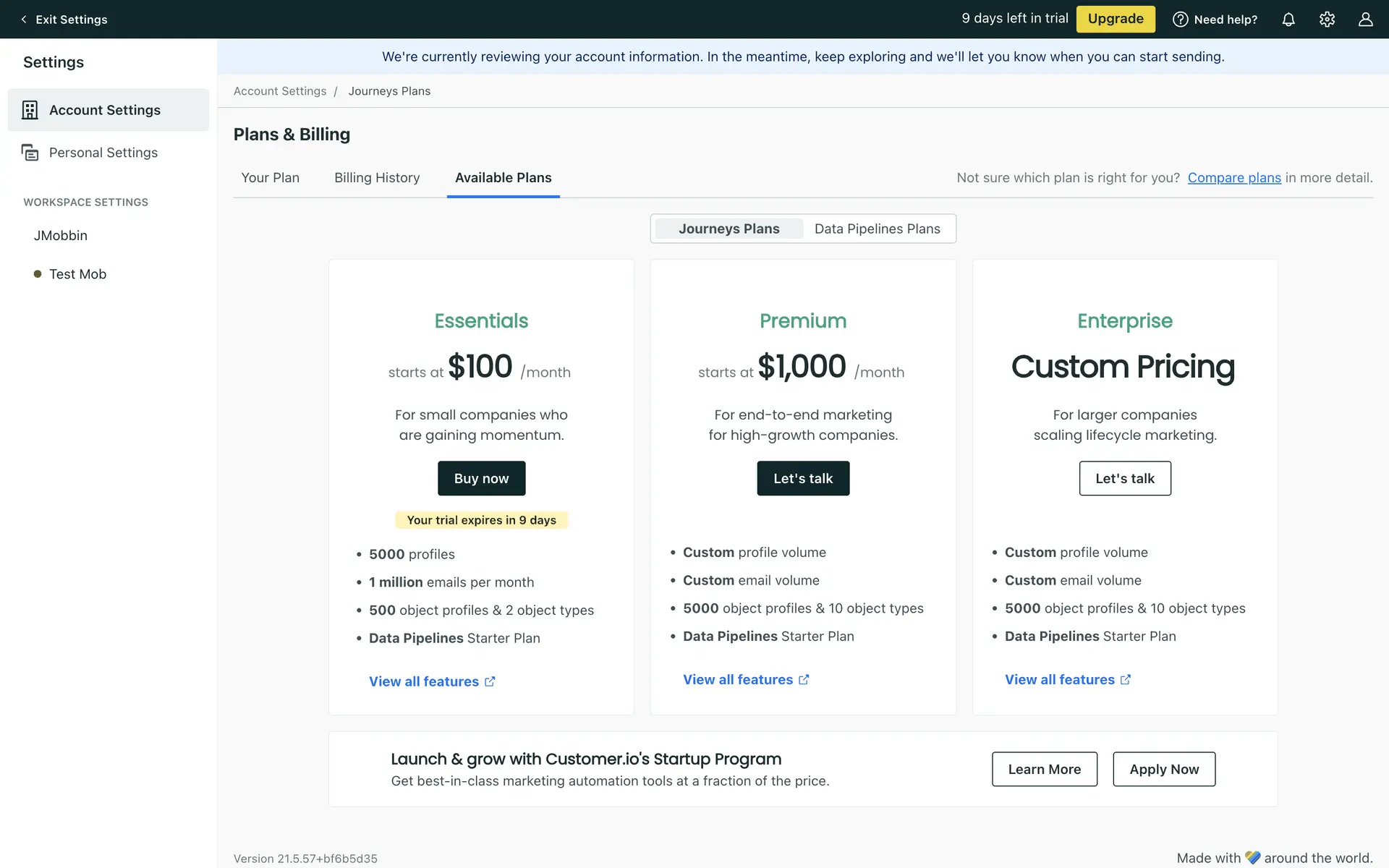This screenshot has width=1389, height=868.
Task: Select the Test Mob workspace
Action: [x=77, y=274]
